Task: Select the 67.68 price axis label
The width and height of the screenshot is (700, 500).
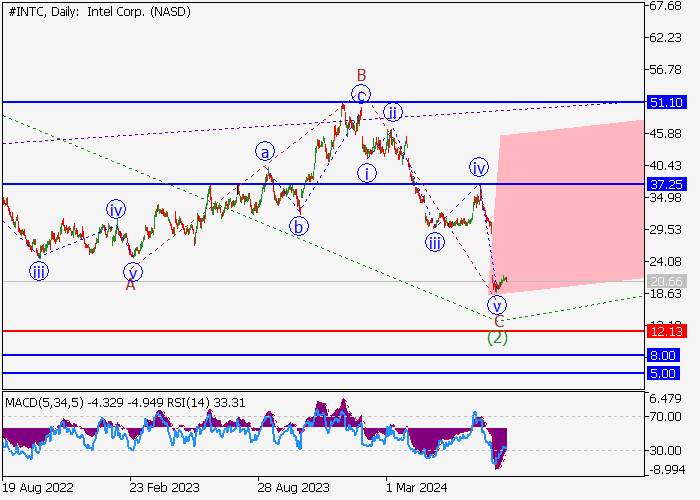Action: (666, 6)
